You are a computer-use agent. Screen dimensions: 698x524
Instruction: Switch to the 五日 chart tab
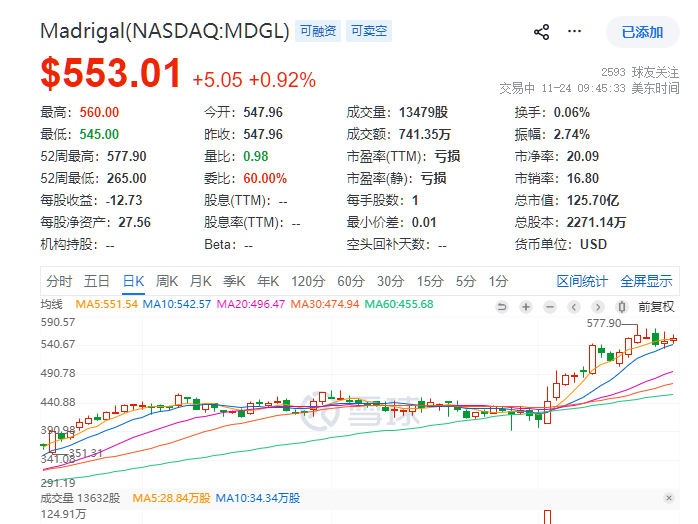[97, 281]
